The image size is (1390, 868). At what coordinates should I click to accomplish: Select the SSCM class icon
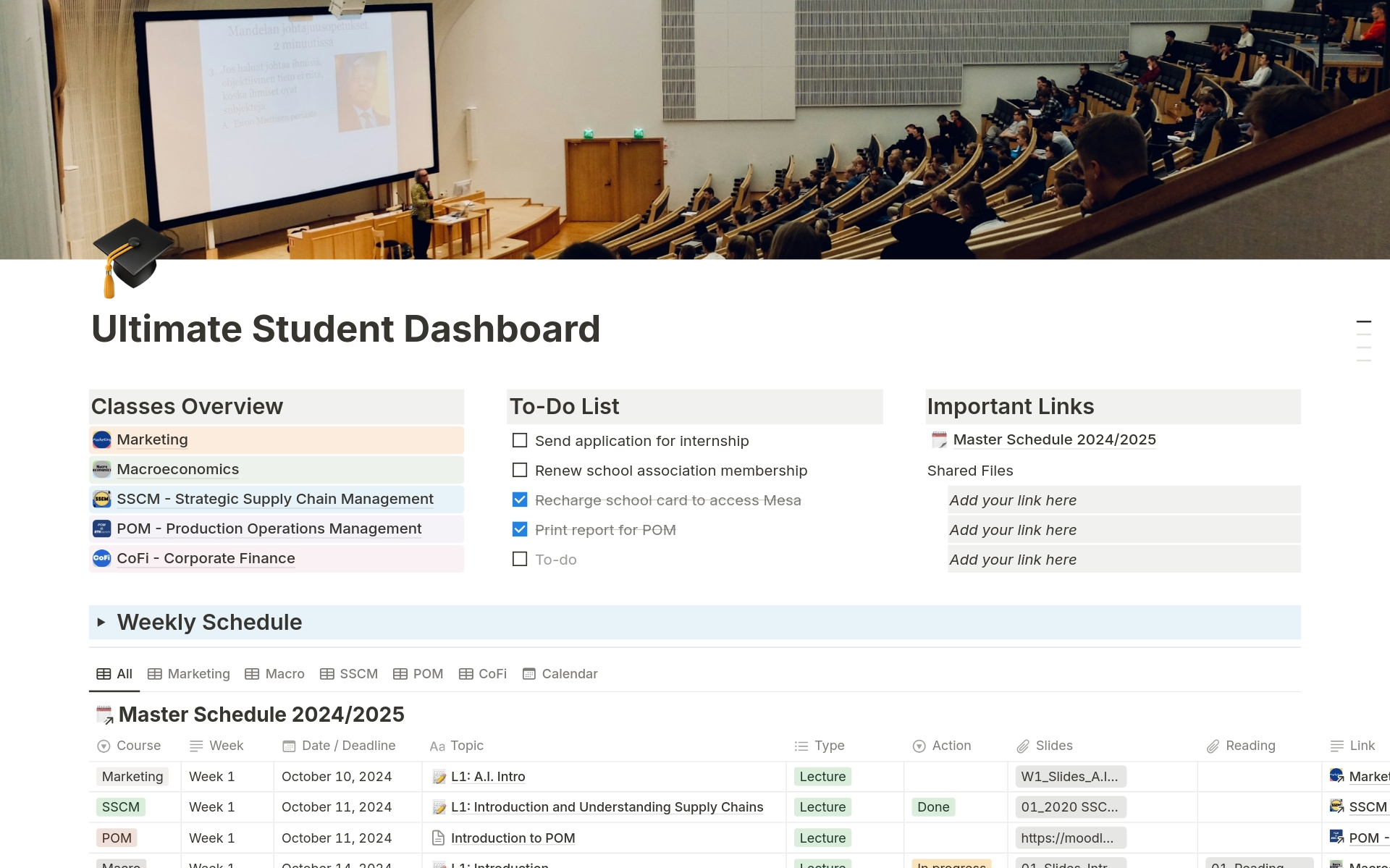click(x=101, y=500)
